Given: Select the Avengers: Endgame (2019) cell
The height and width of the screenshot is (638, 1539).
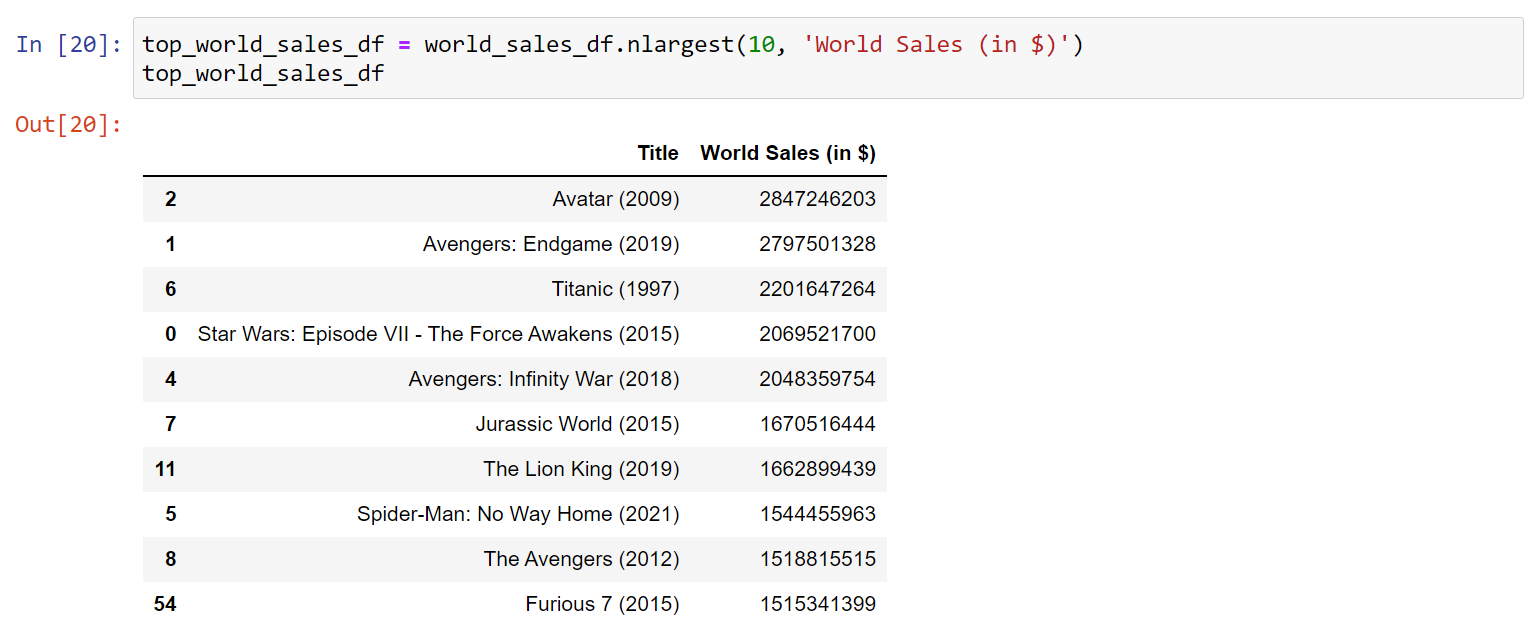Looking at the screenshot, I should pyautogui.click(x=550, y=244).
